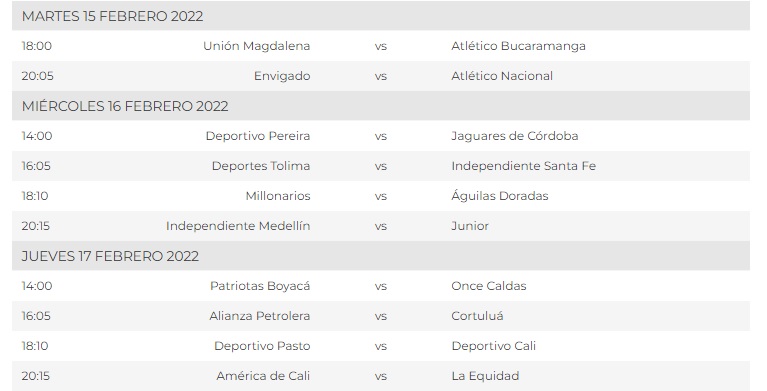The image size is (767, 391).
Task: Open Unión Magdalena team link
Action: [x=256, y=46]
